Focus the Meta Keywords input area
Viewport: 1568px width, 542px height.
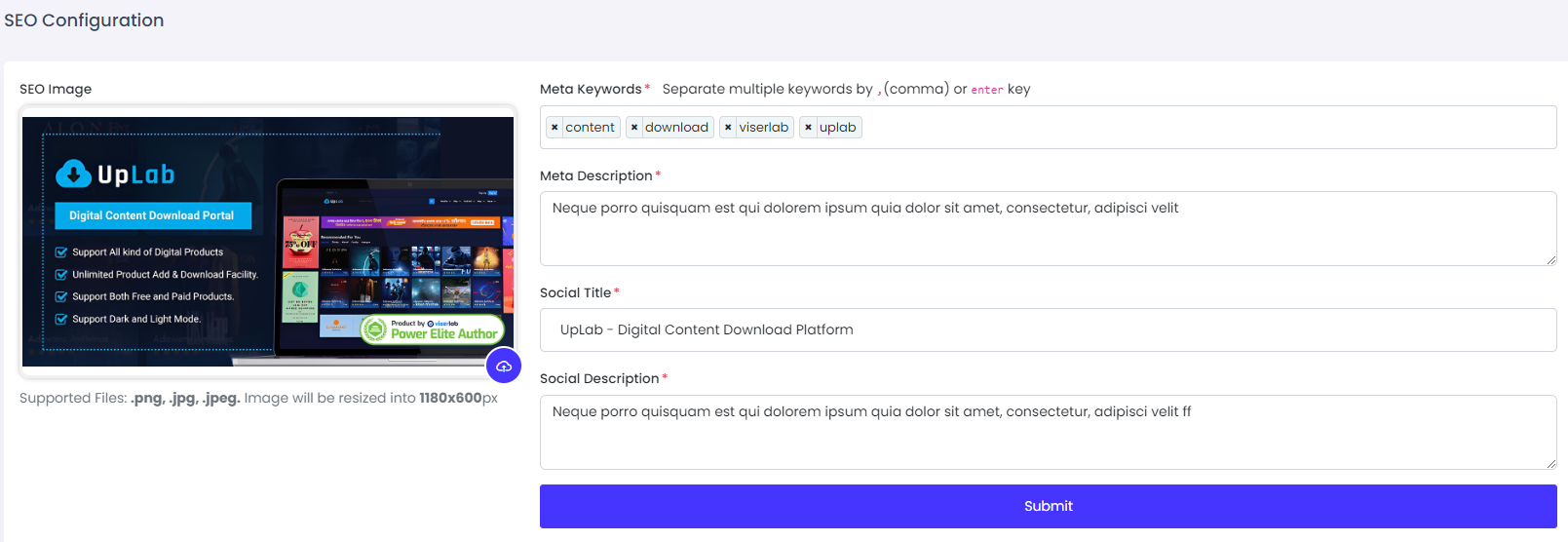click(1049, 128)
